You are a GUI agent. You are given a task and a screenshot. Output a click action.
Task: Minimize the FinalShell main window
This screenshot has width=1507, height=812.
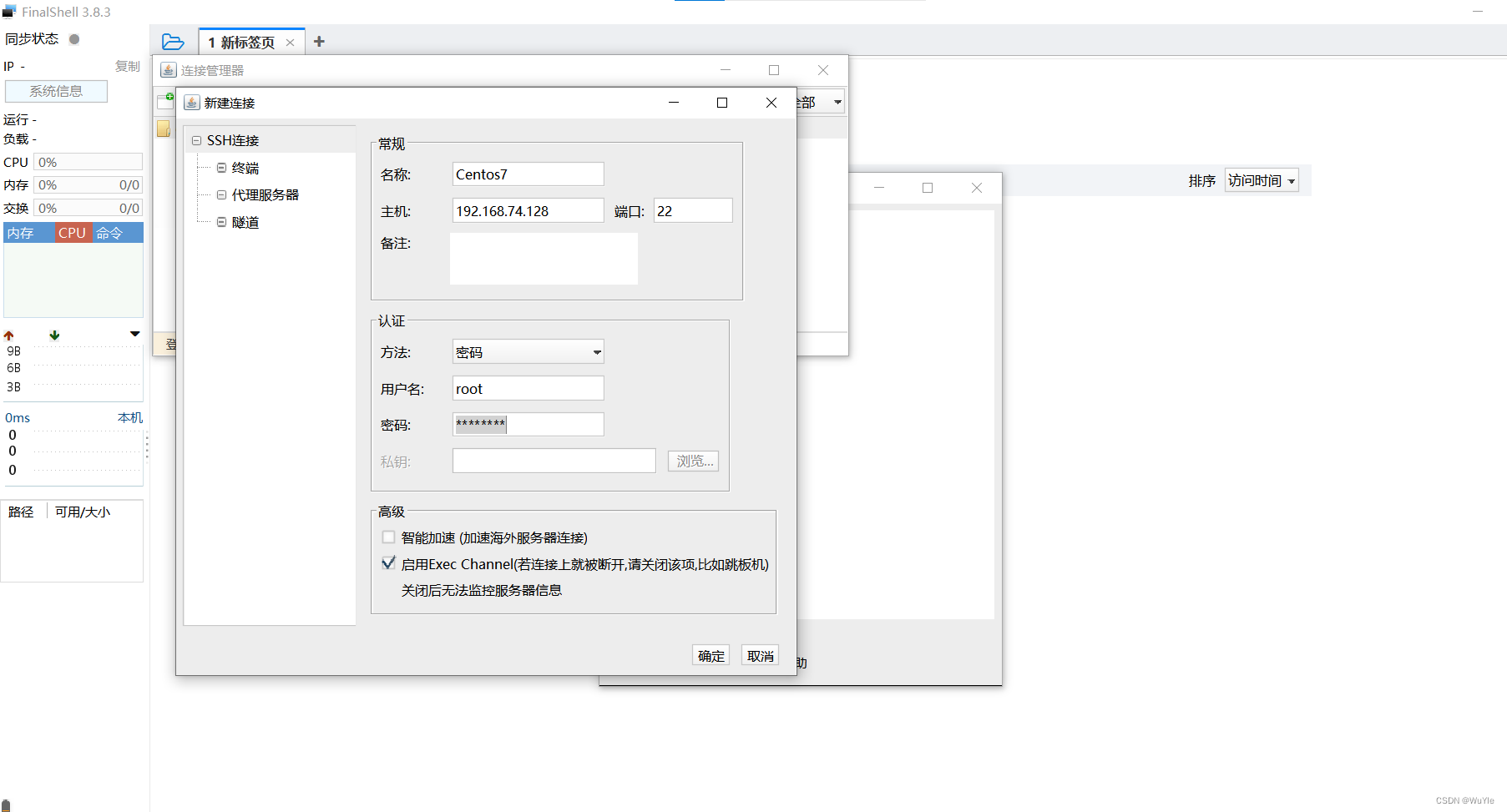click(x=1478, y=12)
